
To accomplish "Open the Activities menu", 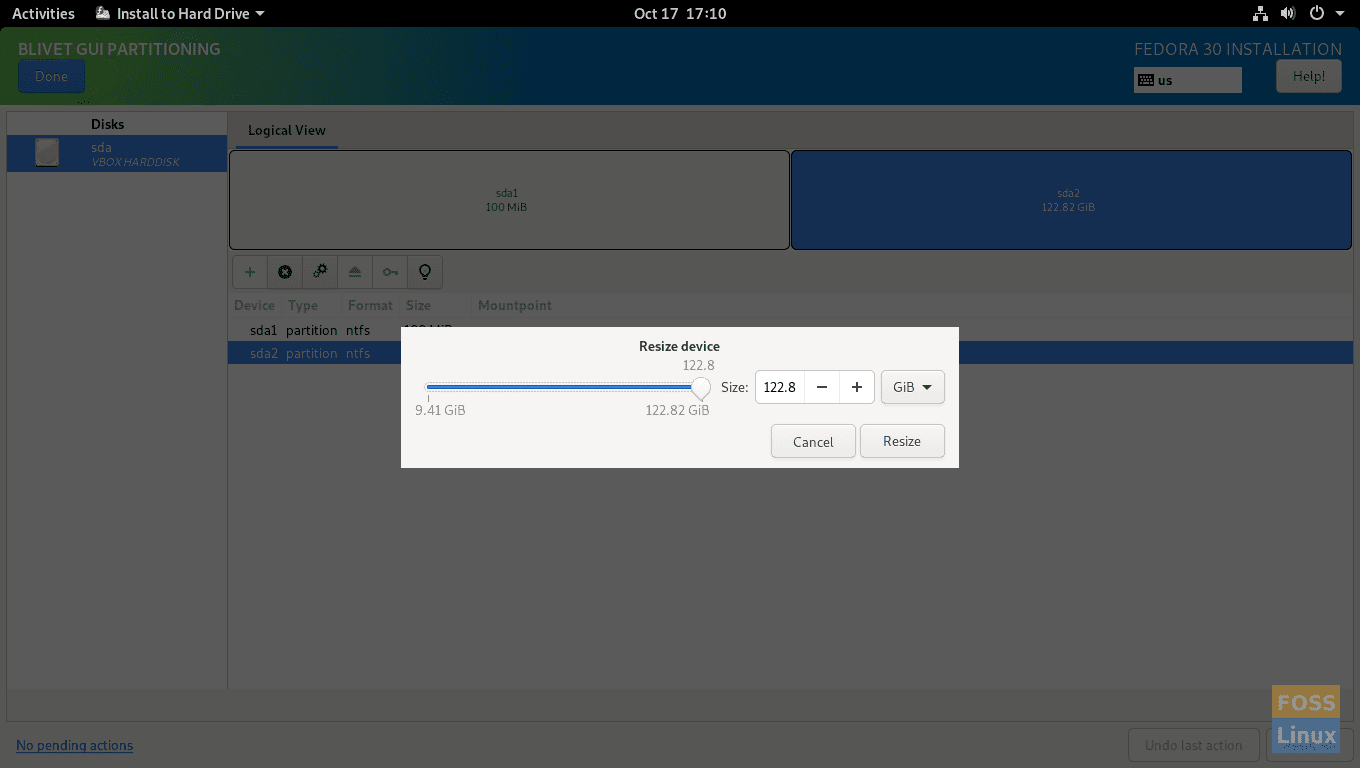I will tap(43, 13).
